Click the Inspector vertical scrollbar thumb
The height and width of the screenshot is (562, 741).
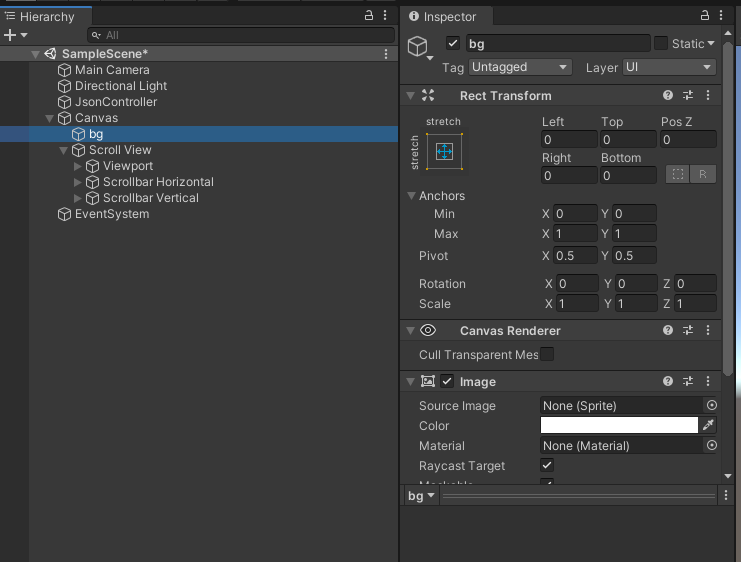(728, 208)
